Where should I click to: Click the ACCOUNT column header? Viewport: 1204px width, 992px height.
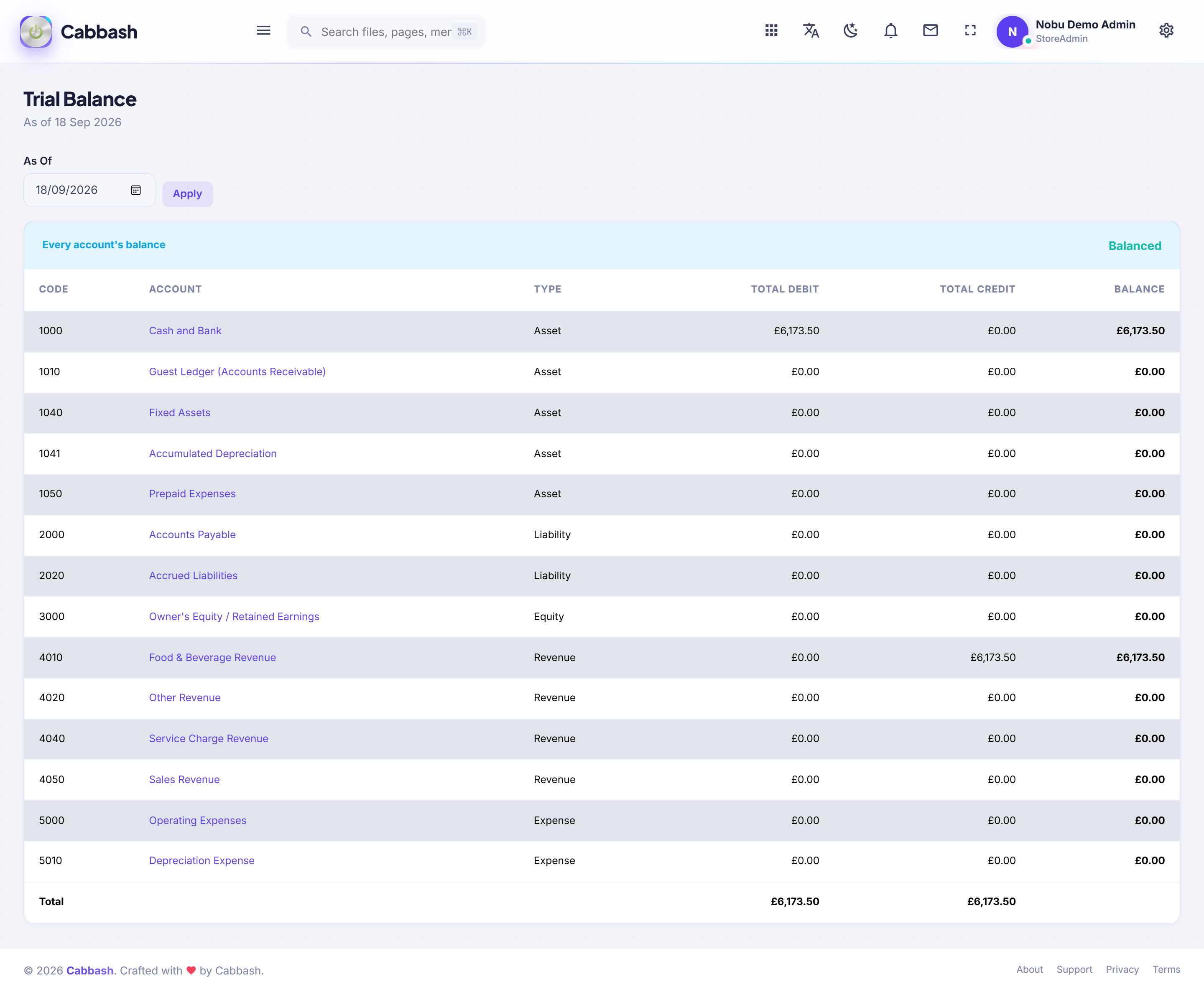[175, 289]
